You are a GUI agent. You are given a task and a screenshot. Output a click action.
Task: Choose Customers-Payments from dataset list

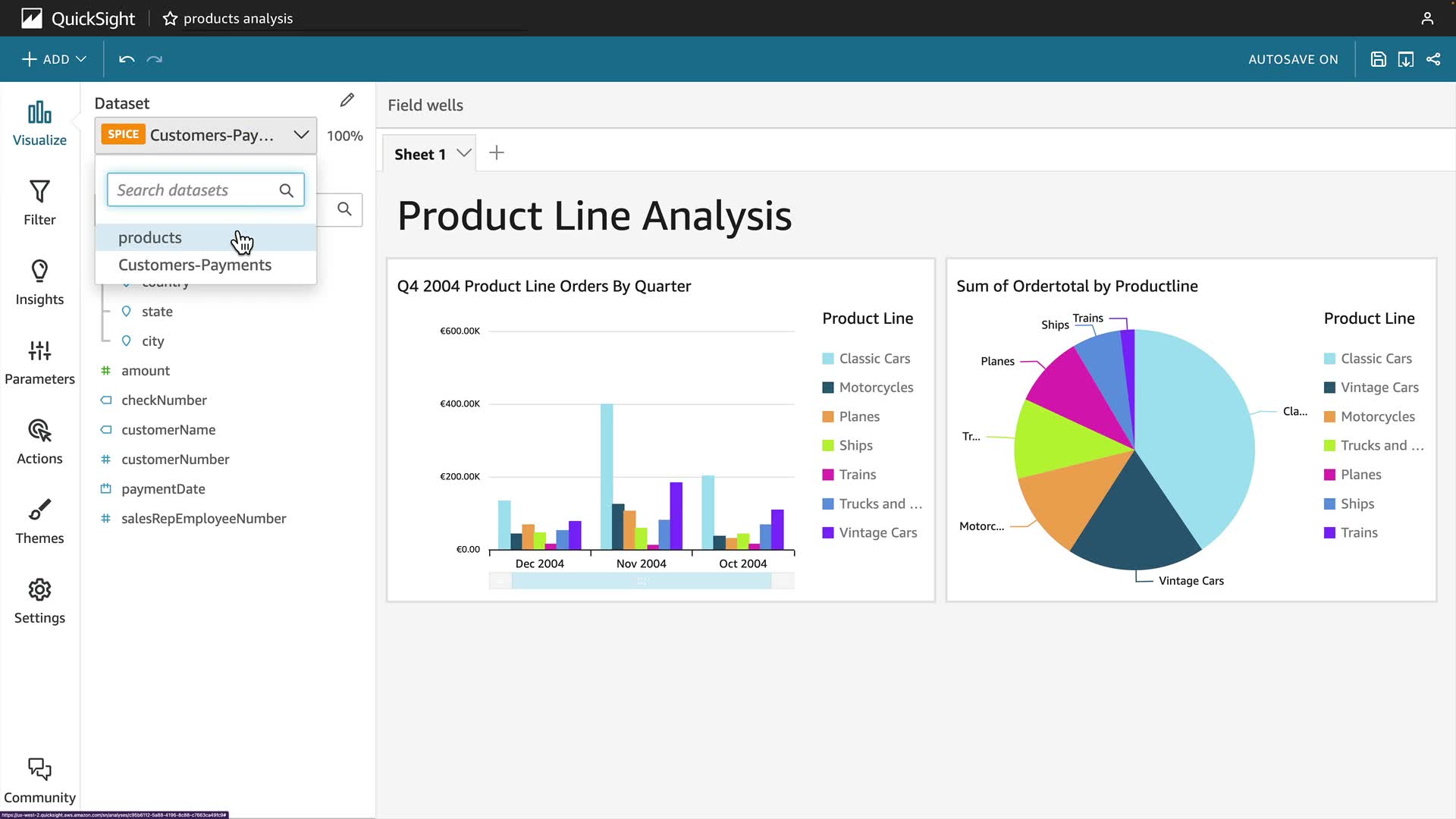195,265
